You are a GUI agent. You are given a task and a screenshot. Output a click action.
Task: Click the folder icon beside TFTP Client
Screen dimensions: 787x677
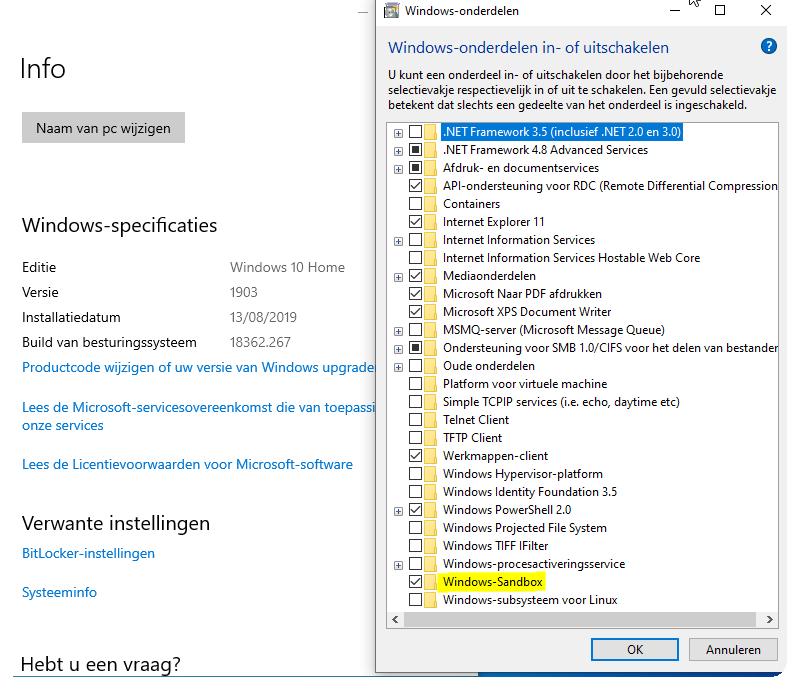coord(431,438)
